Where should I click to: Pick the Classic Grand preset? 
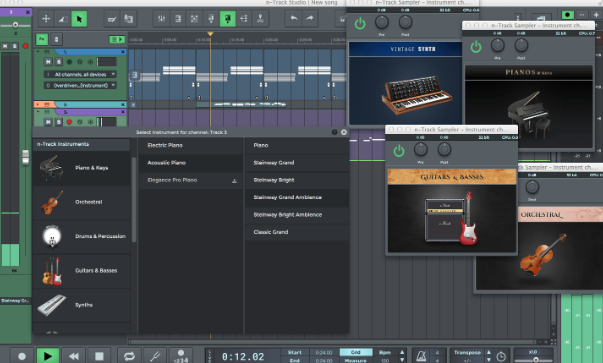coord(297,232)
